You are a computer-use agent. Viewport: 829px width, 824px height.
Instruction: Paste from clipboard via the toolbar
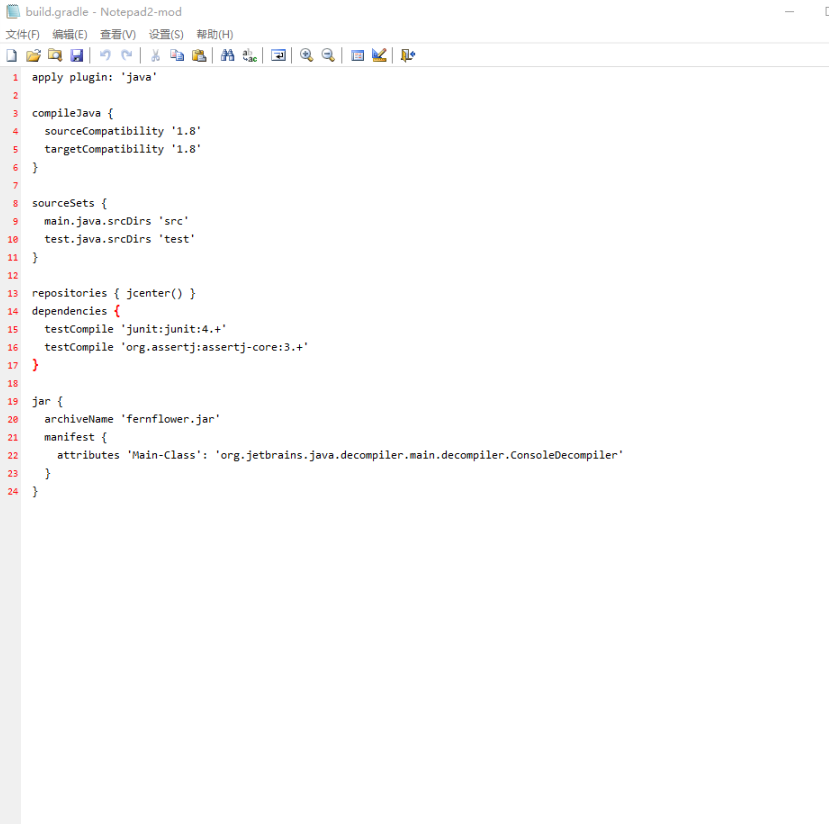click(199, 55)
